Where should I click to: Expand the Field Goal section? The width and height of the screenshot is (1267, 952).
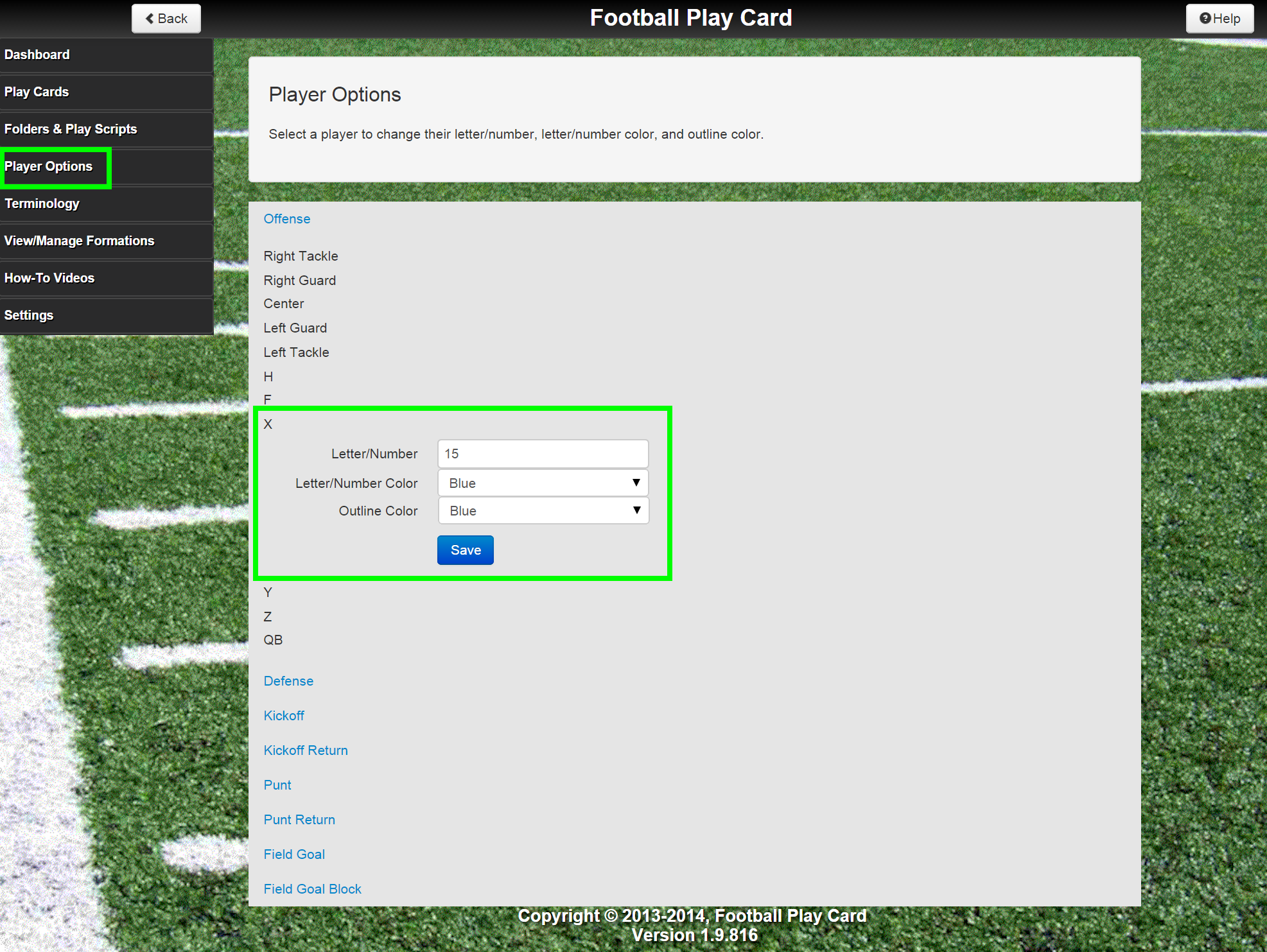click(294, 854)
